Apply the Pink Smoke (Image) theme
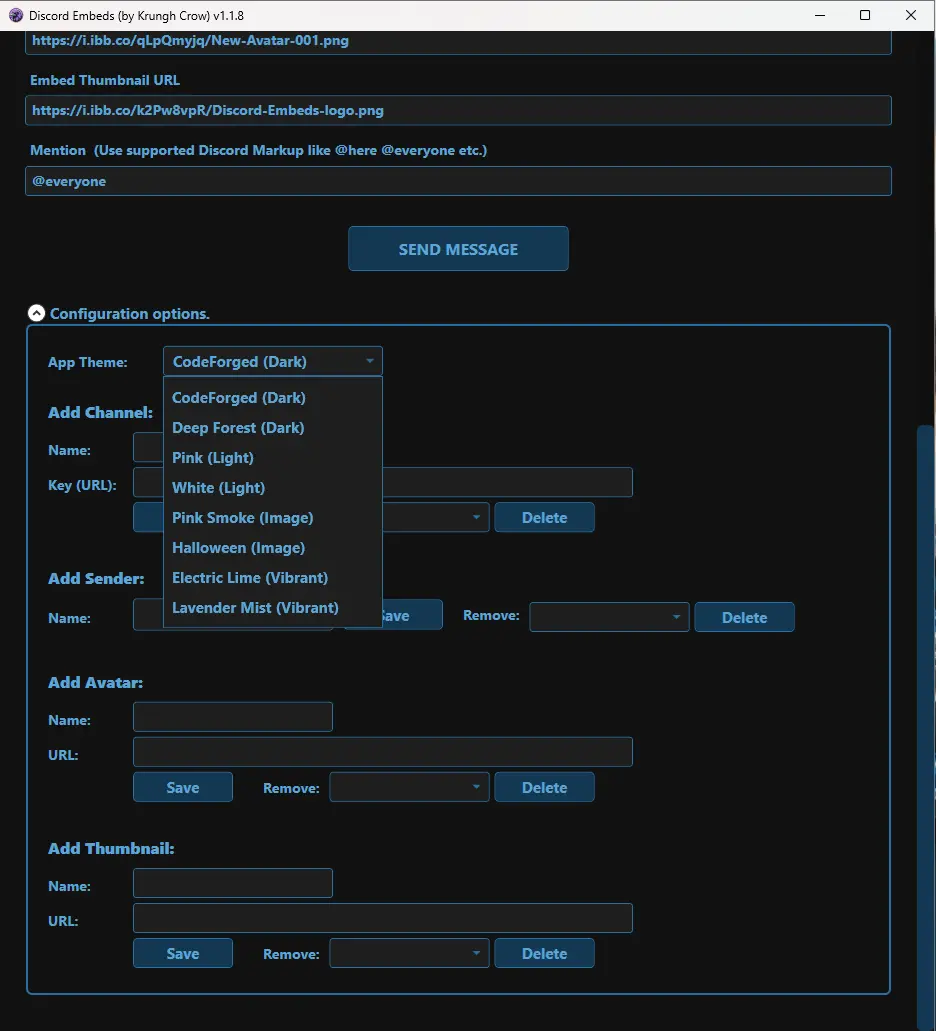Screen dimensions: 936x1031 242,518
